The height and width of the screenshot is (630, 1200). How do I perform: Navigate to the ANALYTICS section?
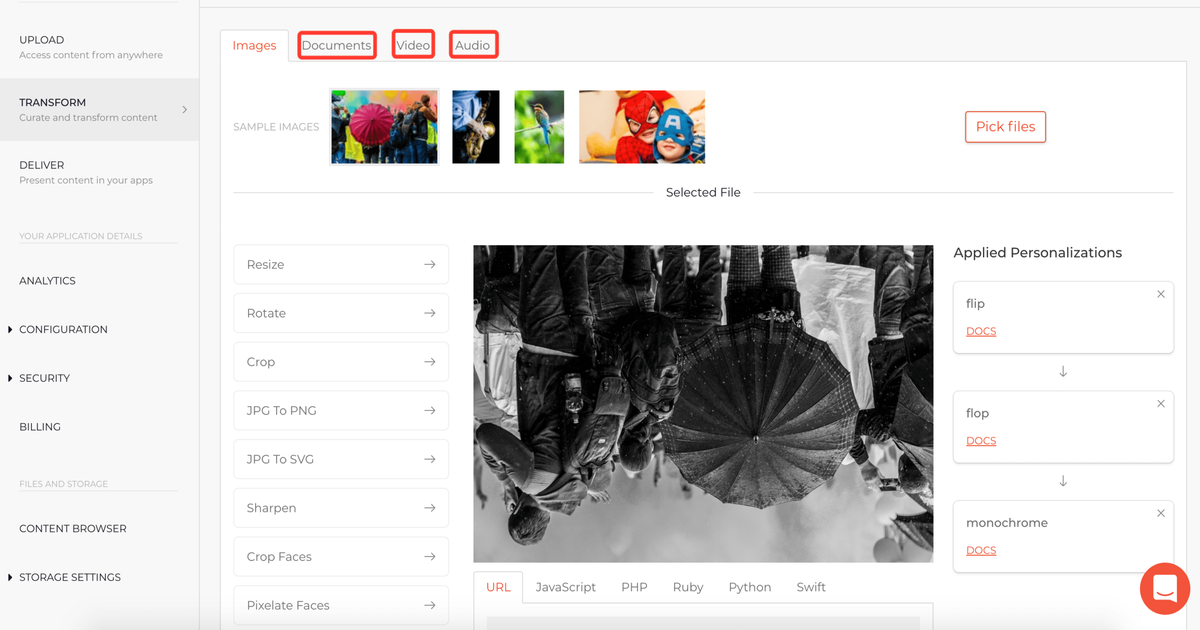[x=49, y=280]
